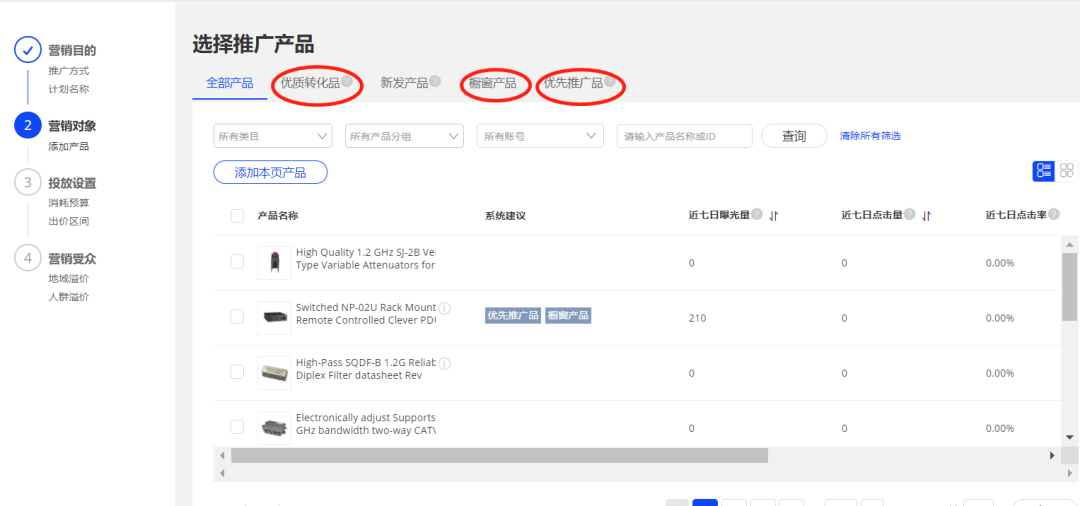Switch to list view layout icon
This screenshot has width=1080, height=506.
click(1043, 171)
